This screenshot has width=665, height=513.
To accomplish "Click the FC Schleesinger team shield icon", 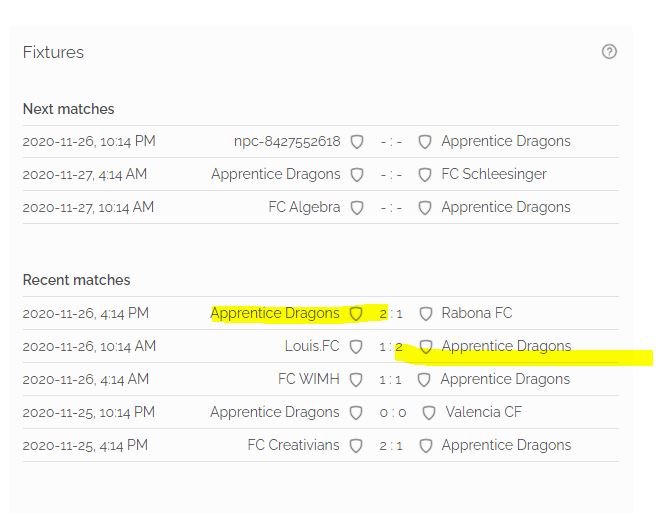I will [x=425, y=175].
